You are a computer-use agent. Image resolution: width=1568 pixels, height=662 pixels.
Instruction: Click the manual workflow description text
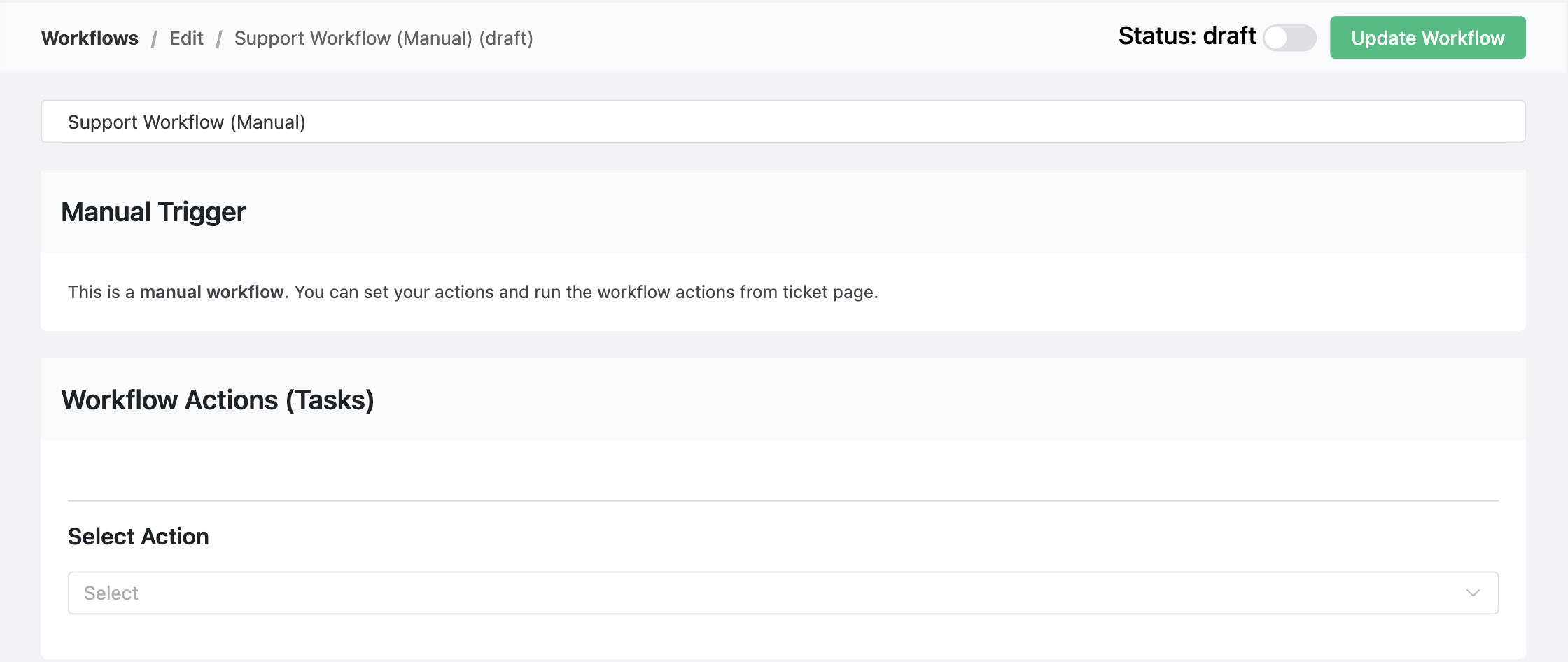pos(472,292)
